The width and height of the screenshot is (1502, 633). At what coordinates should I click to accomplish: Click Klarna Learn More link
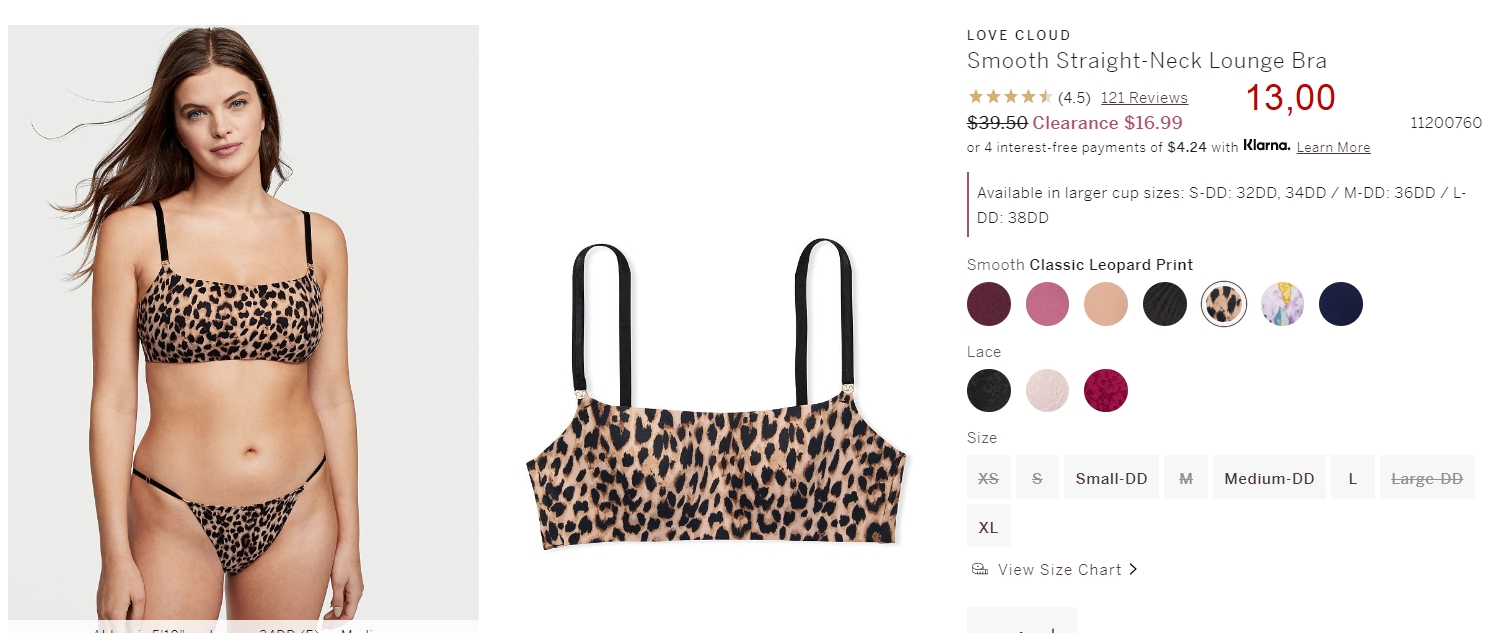(1333, 148)
